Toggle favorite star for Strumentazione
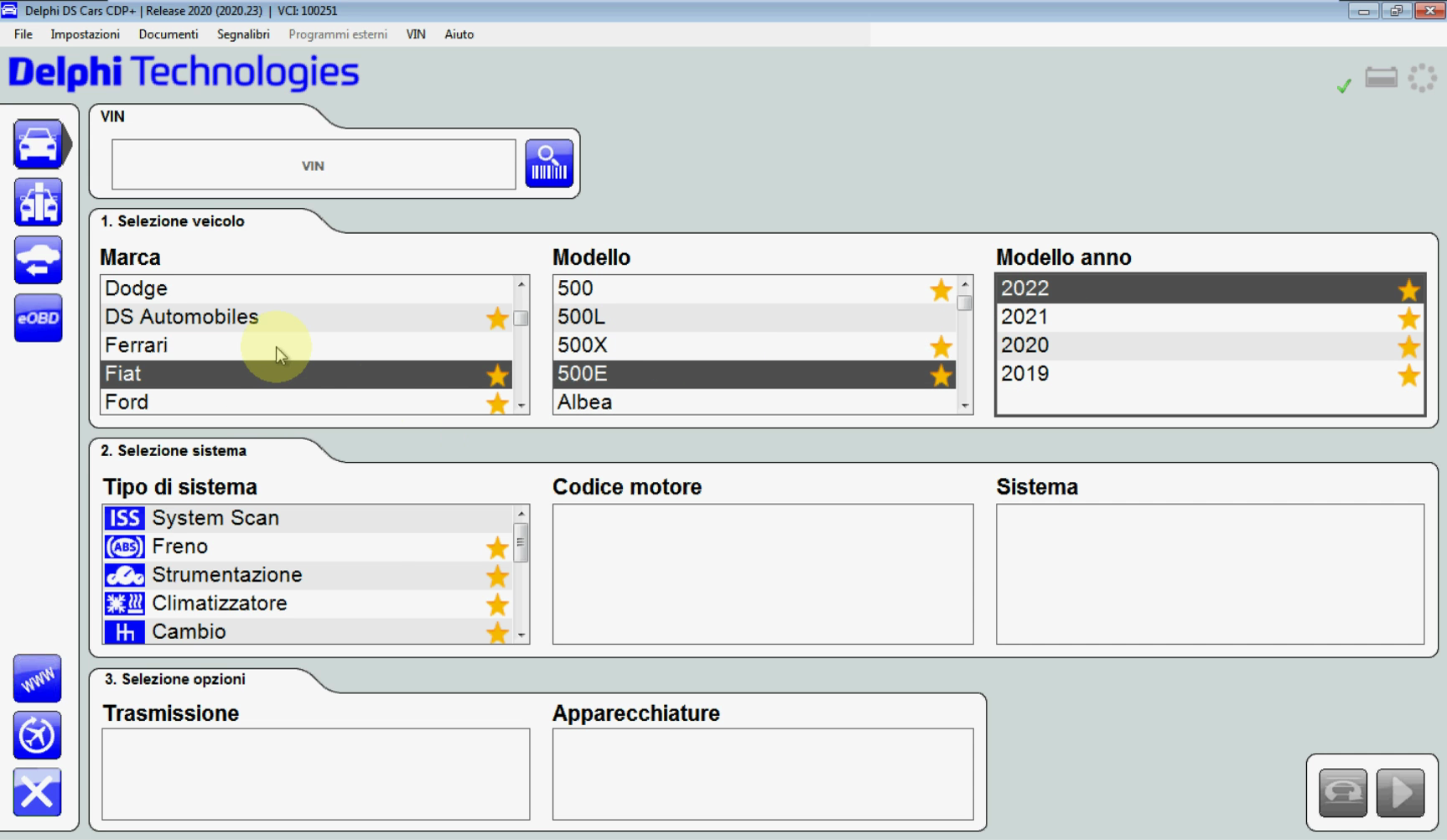This screenshot has width=1447, height=840. pyautogui.click(x=497, y=576)
